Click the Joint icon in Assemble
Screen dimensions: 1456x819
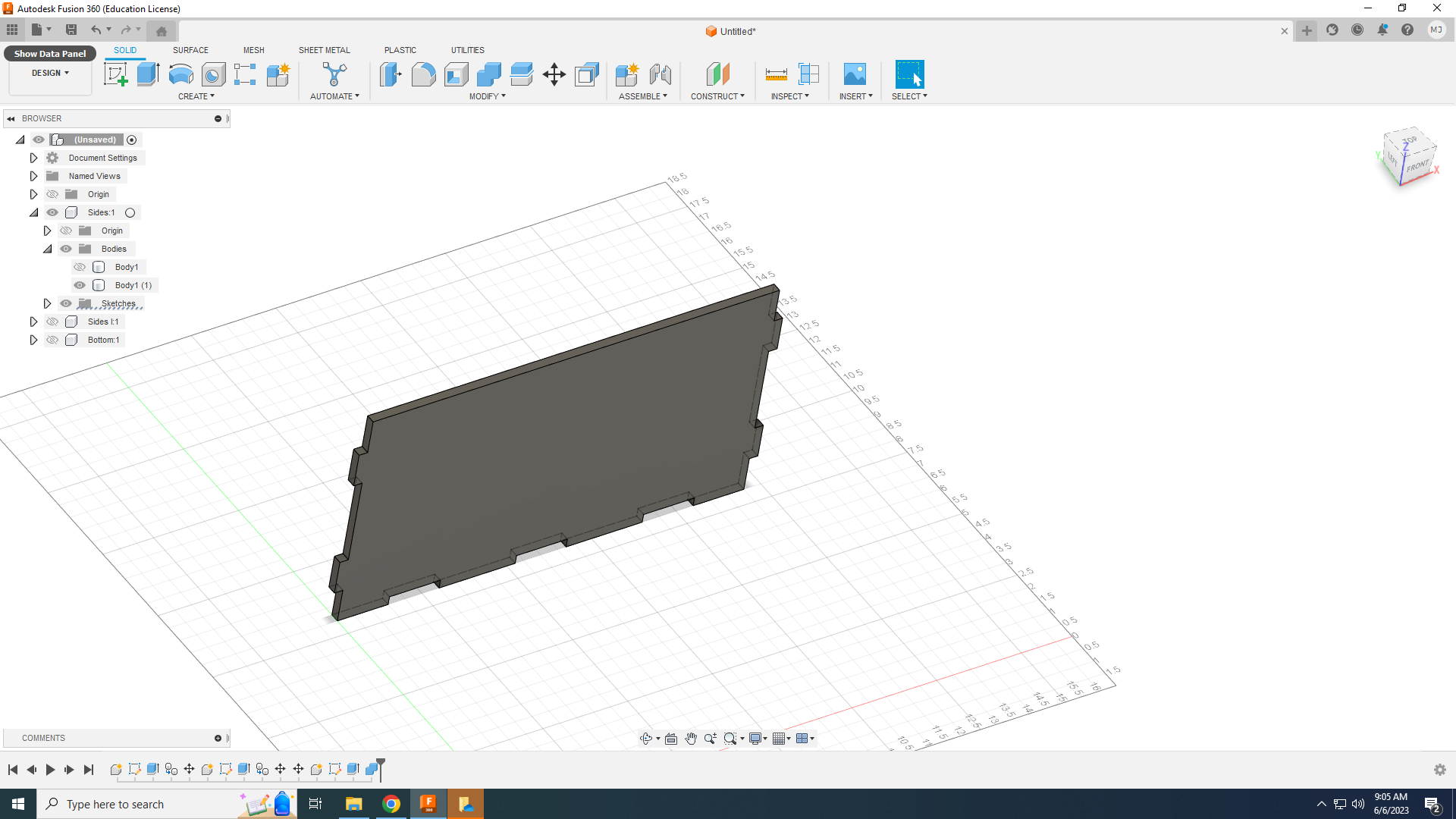point(660,74)
